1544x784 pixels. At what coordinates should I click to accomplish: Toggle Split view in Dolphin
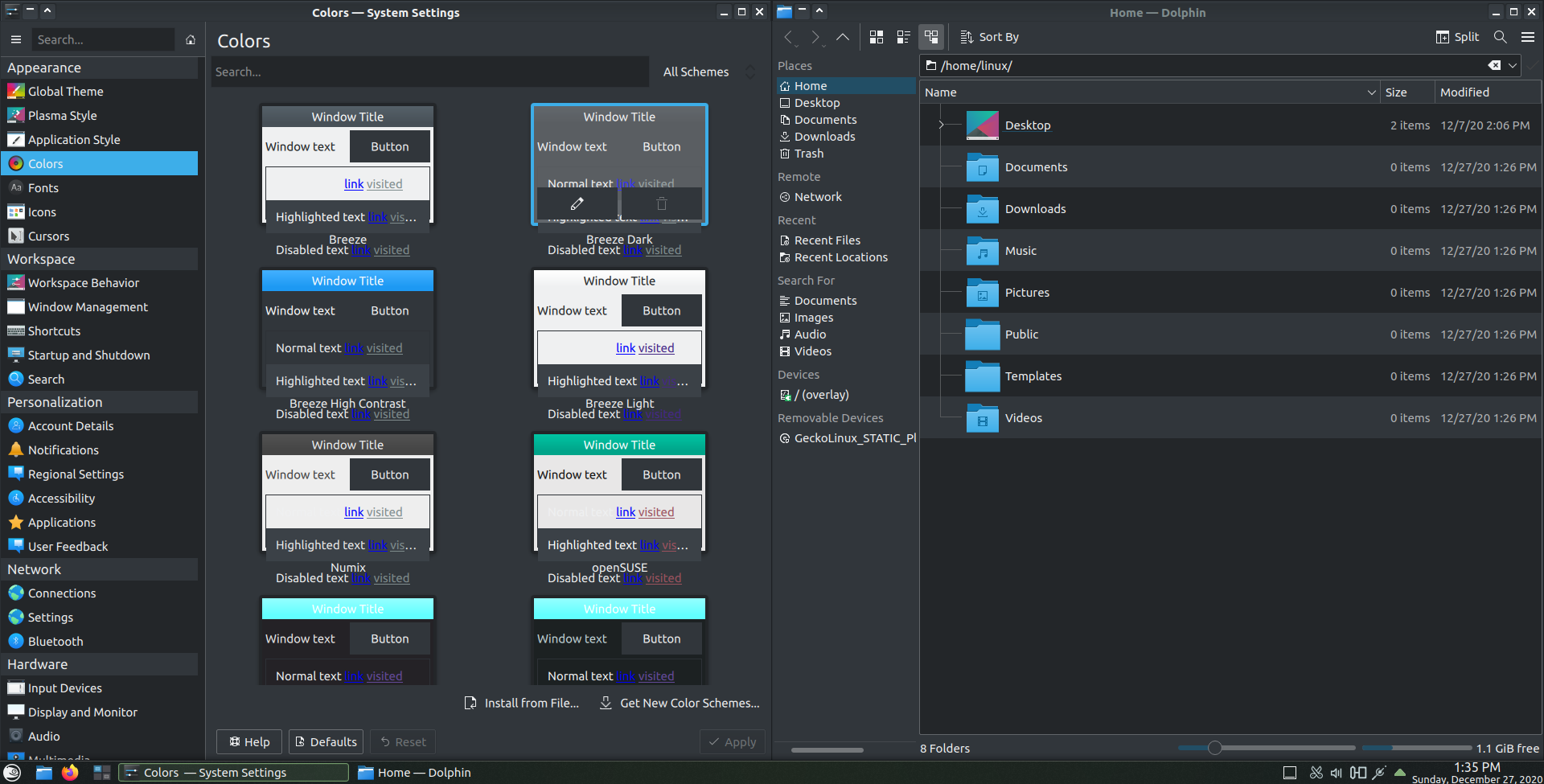click(1457, 37)
